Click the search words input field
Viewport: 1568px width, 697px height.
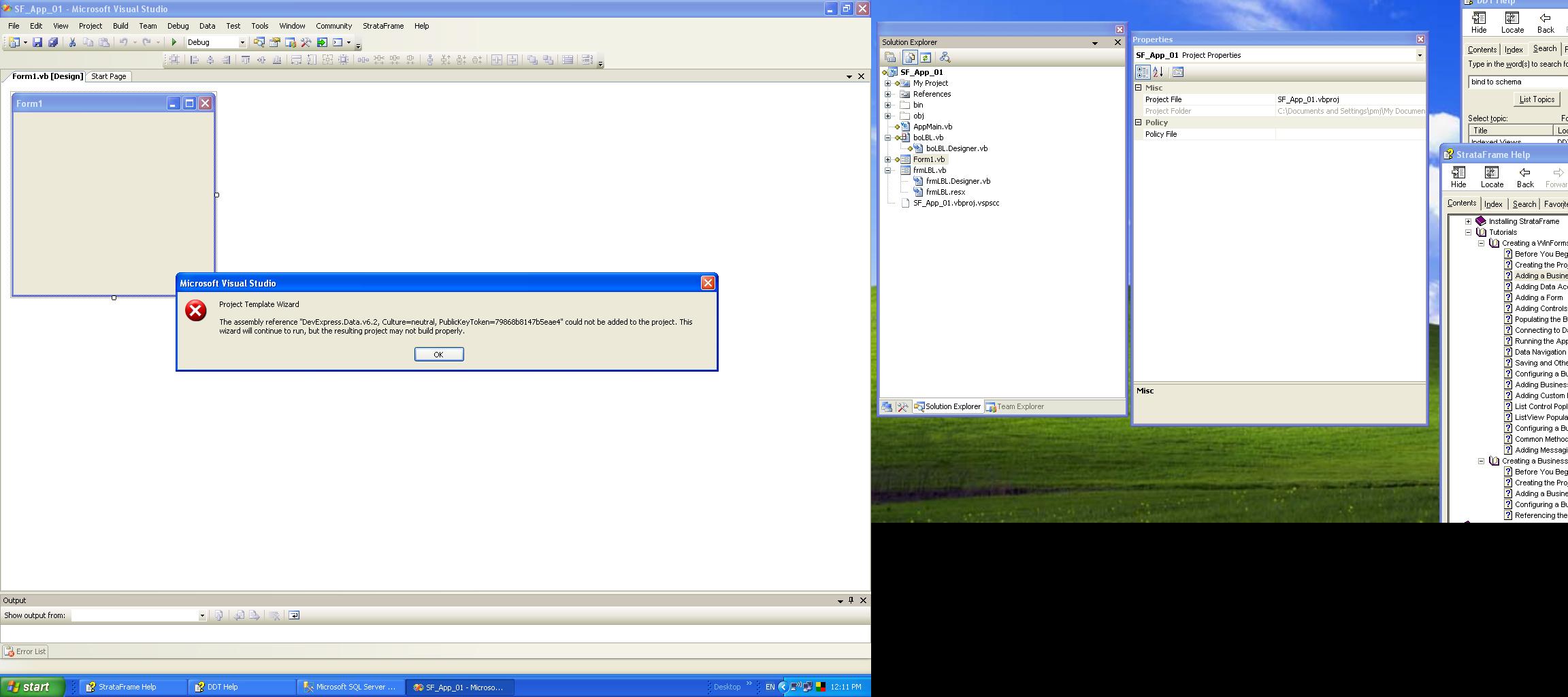(x=1518, y=82)
